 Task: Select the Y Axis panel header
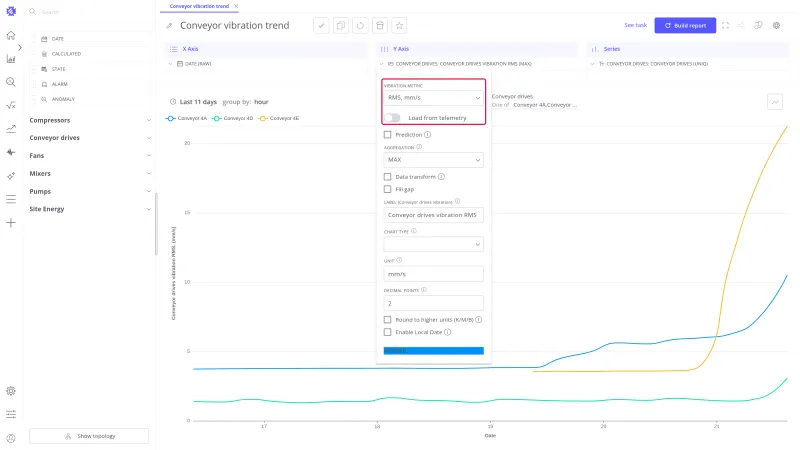[477, 49]
